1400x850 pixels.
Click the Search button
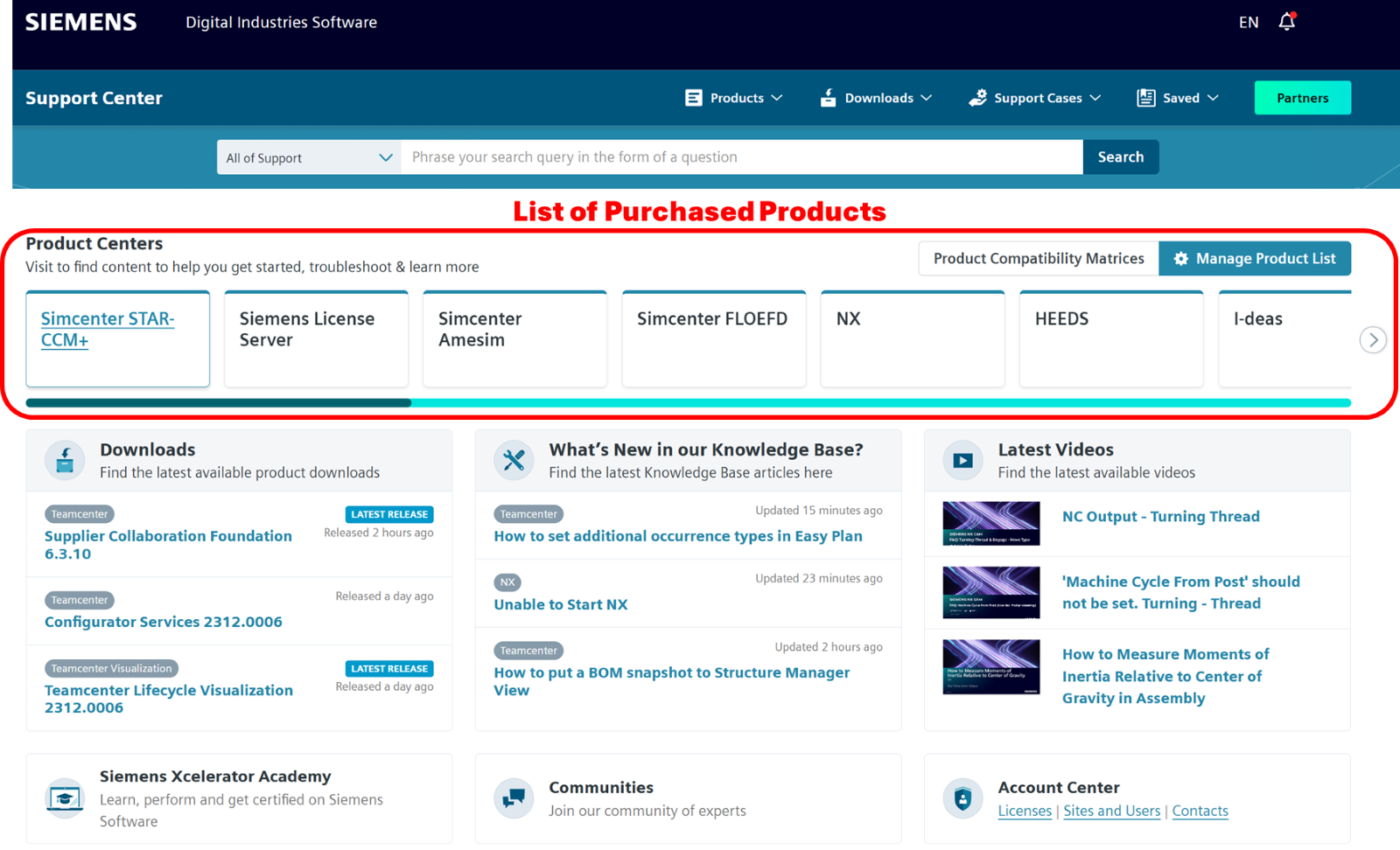coord(1121,157)
